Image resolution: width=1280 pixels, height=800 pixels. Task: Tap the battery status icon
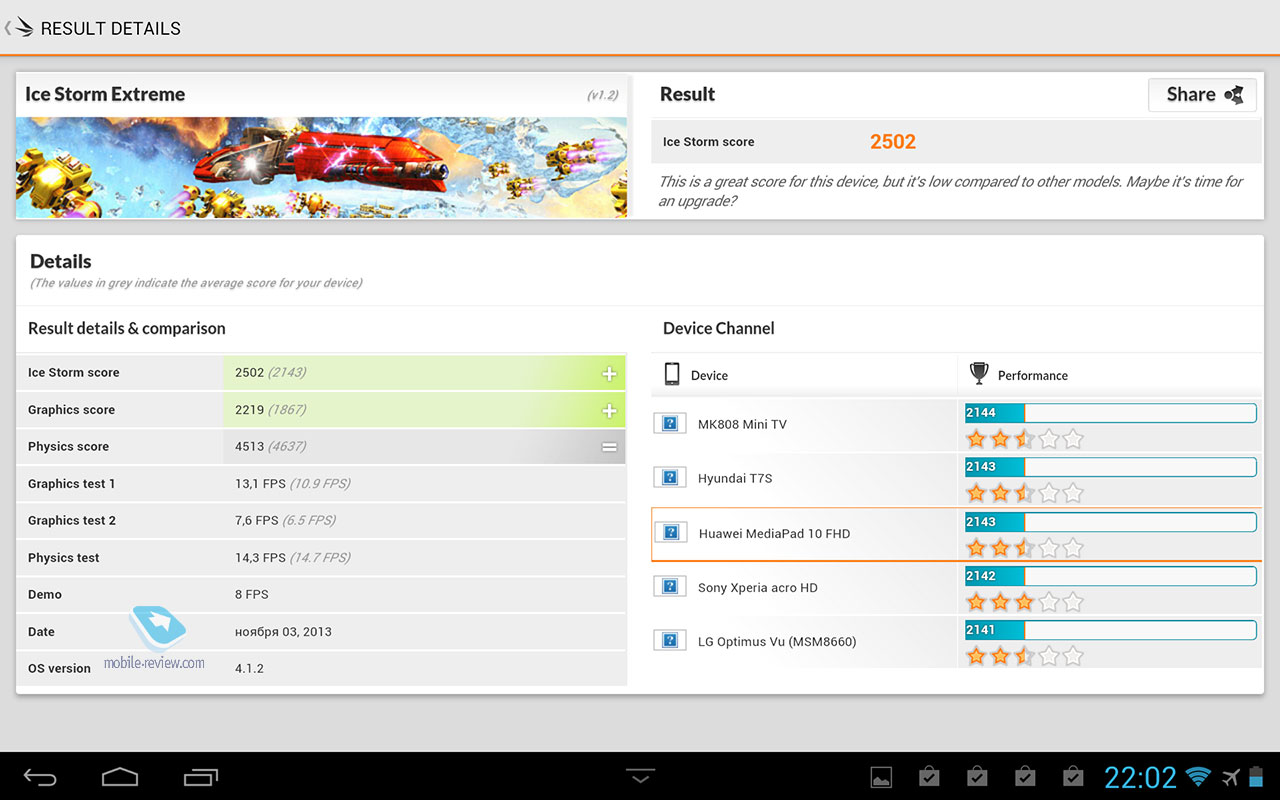tap(1257, 777)
